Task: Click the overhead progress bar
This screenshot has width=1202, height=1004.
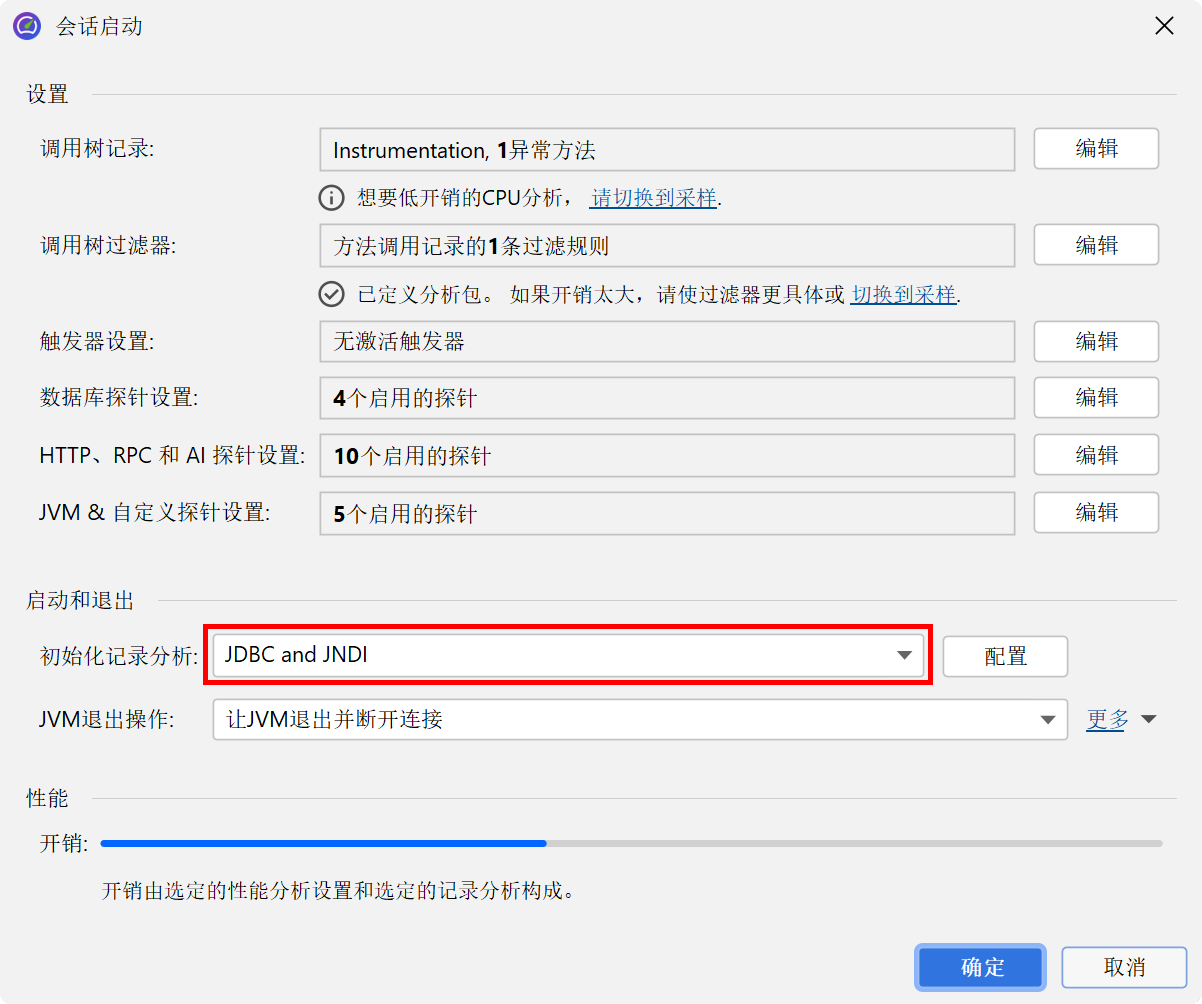Action: 630,843
